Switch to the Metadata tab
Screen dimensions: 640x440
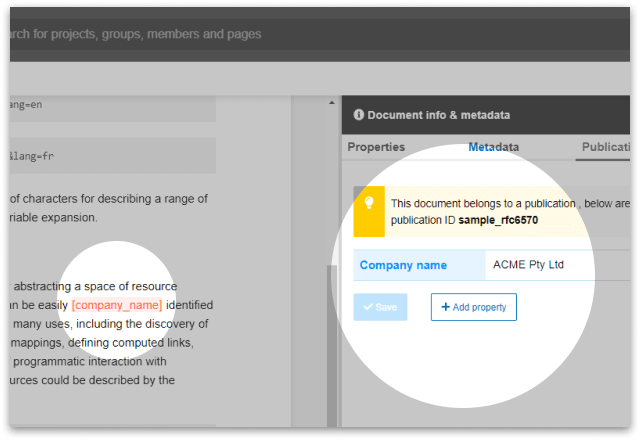click(x=493, y=147)
